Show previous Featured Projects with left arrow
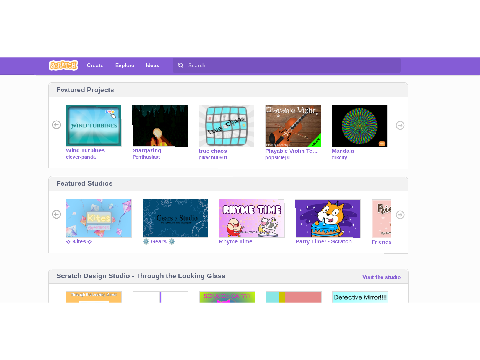Viewport: 480px width, 360px height. click(x=57, y=125)
